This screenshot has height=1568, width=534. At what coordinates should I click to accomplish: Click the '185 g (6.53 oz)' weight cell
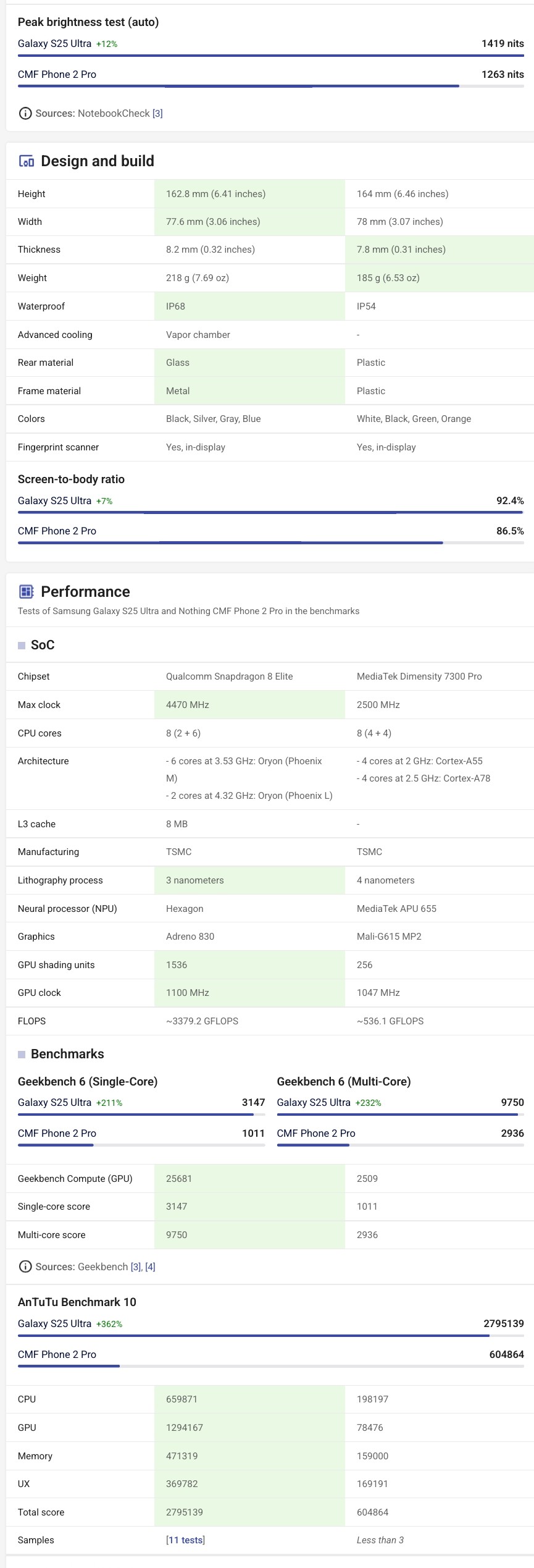click(x=440, y=278)
